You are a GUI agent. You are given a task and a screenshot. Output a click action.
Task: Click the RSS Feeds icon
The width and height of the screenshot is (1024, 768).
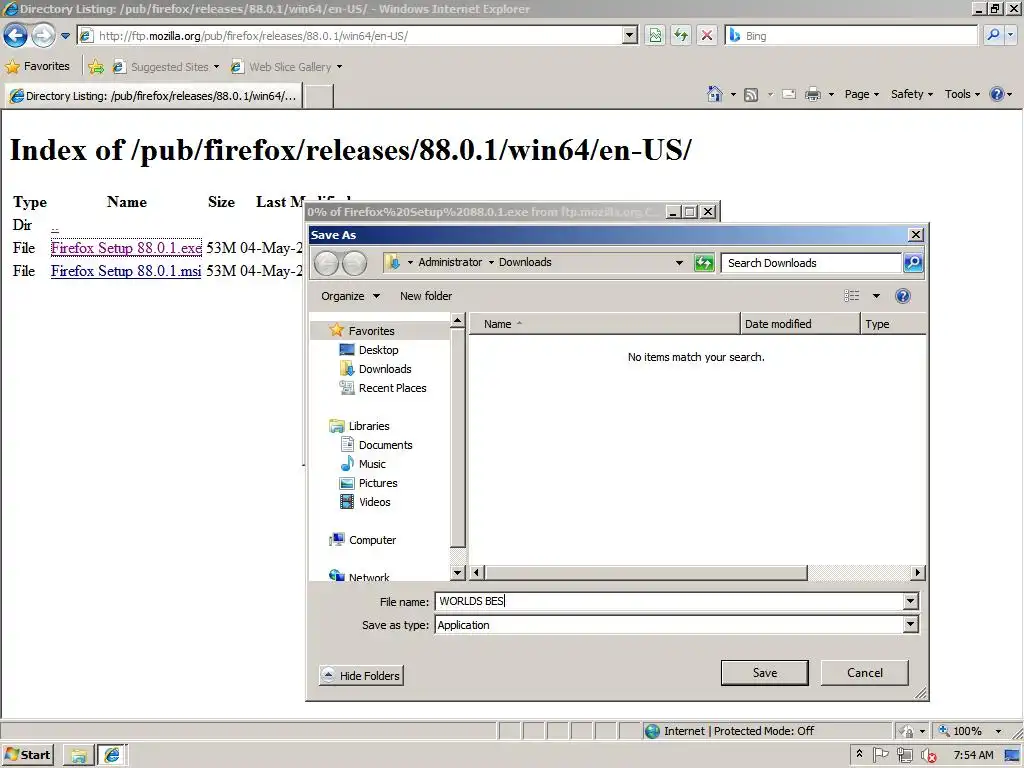pyautogui.click(x=751, y=95)
